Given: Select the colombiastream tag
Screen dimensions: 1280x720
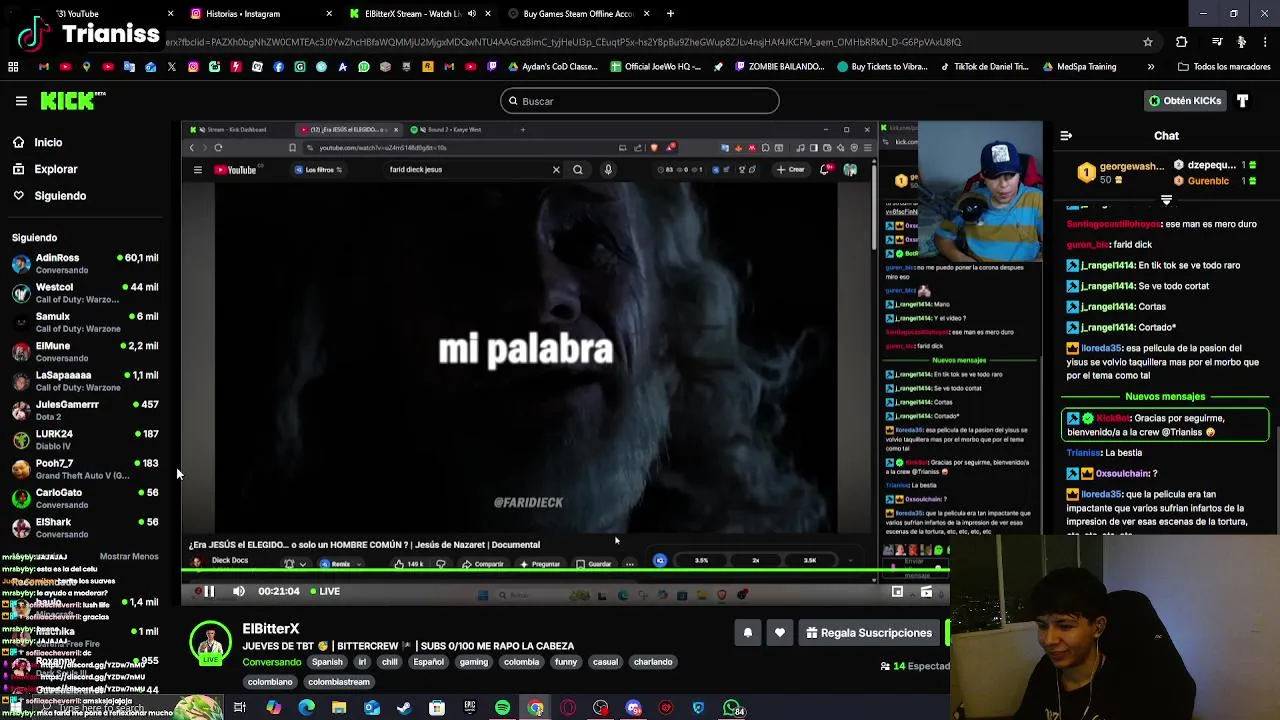Looking at the screenshot, I should tap(339, 682).
